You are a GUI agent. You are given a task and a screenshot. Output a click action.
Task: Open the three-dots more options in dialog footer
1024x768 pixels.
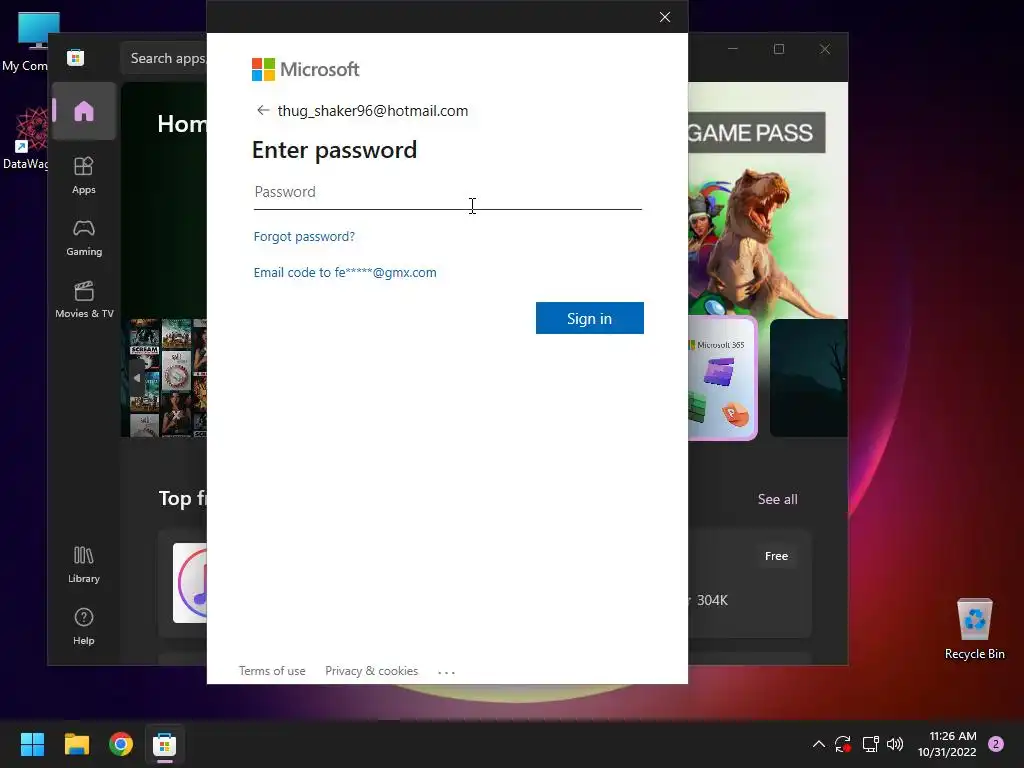tap(447, 671)
